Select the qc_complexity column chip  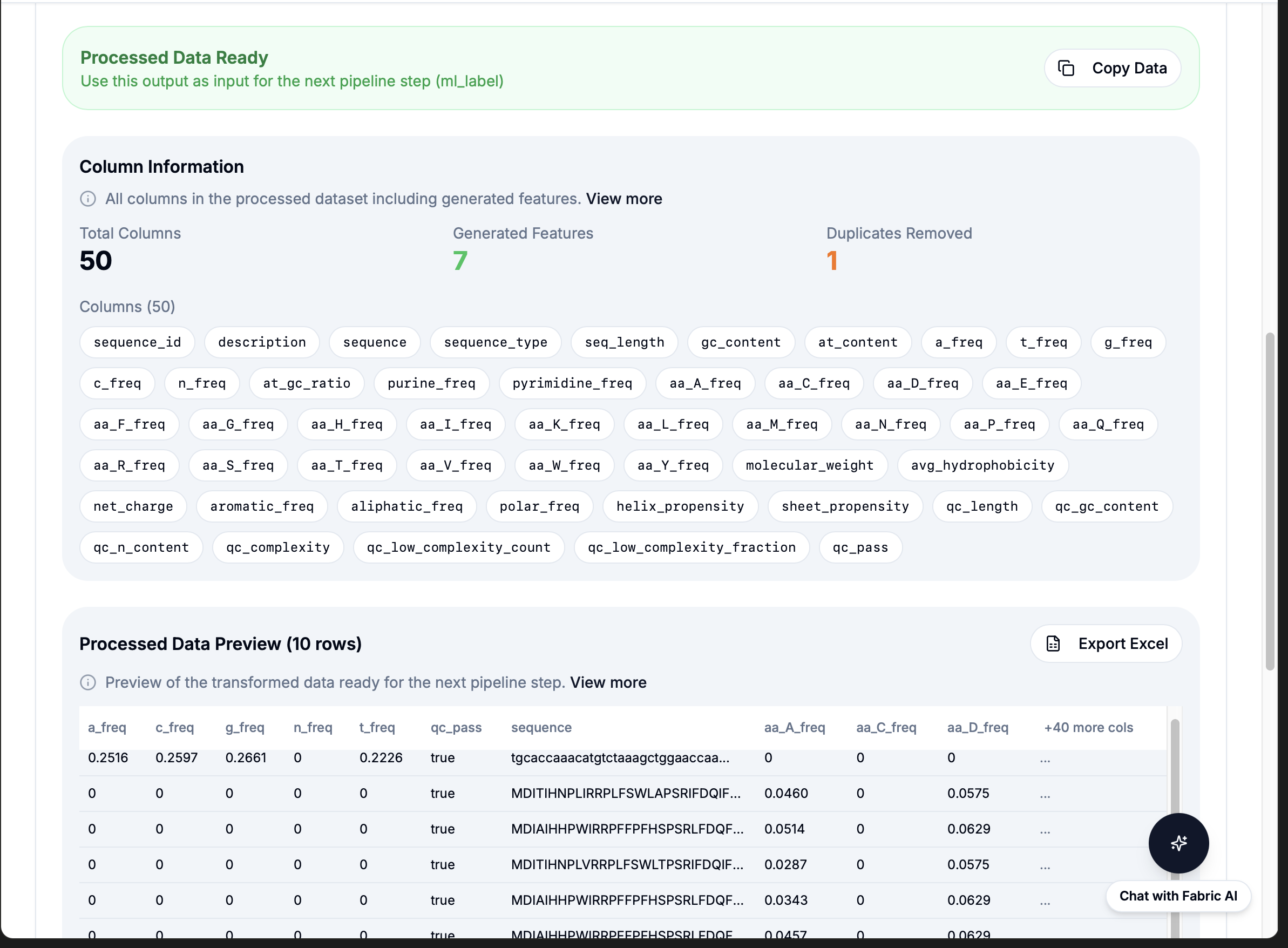tap(277, 547)
